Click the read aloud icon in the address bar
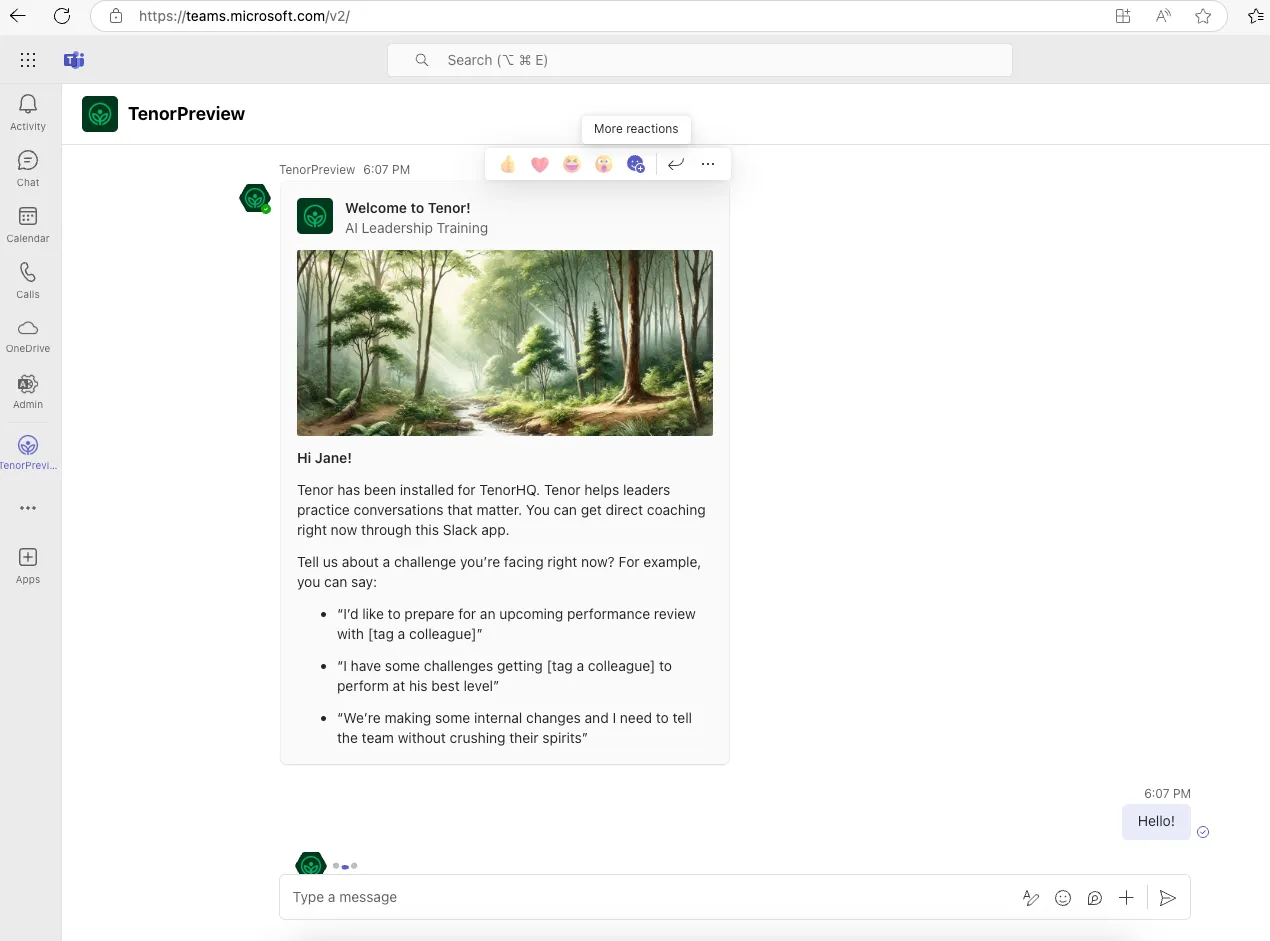This screenshot has width=1270, height=941. coord(1163,16)
